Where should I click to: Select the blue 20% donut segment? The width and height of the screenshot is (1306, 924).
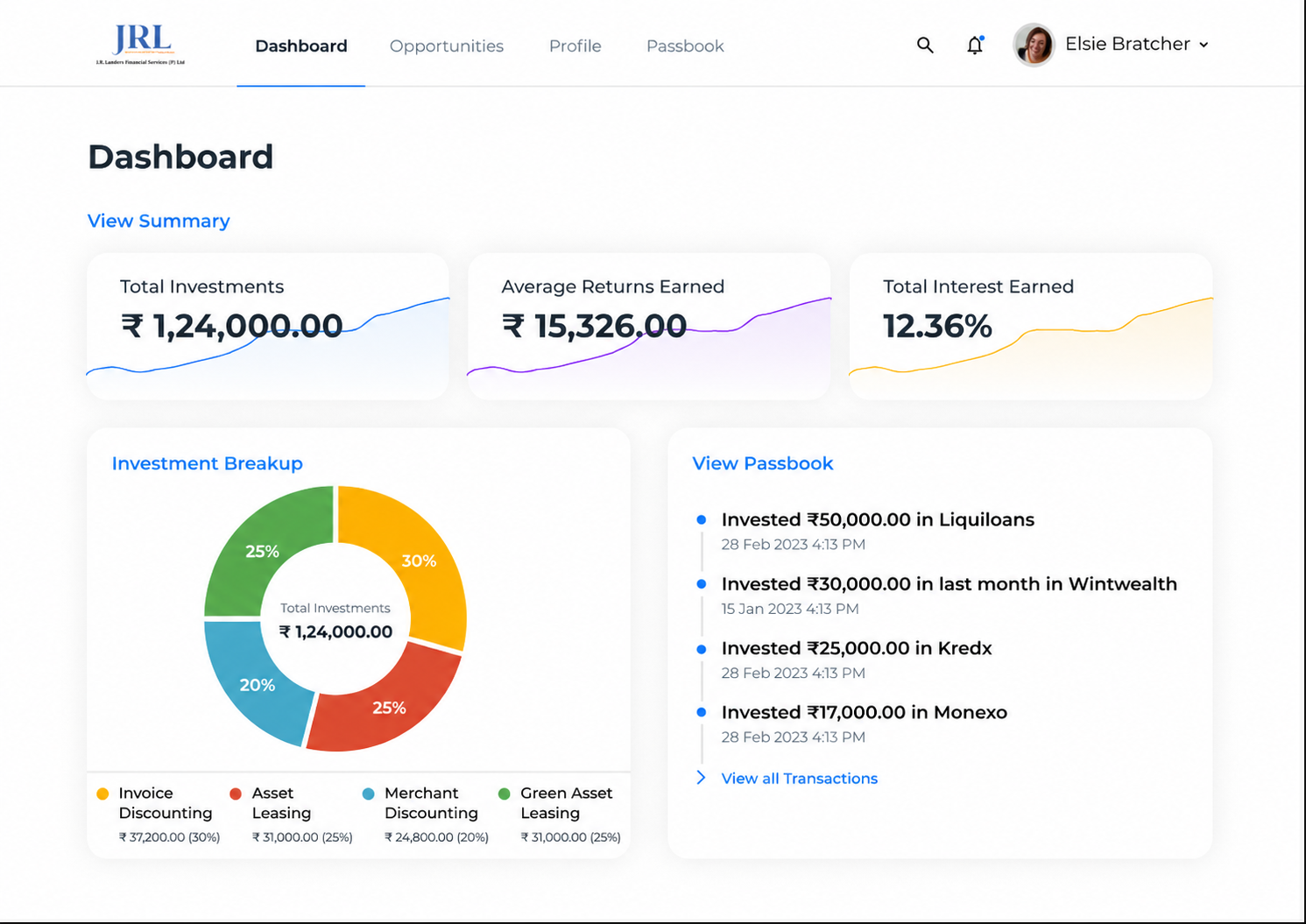pos(257,685)
